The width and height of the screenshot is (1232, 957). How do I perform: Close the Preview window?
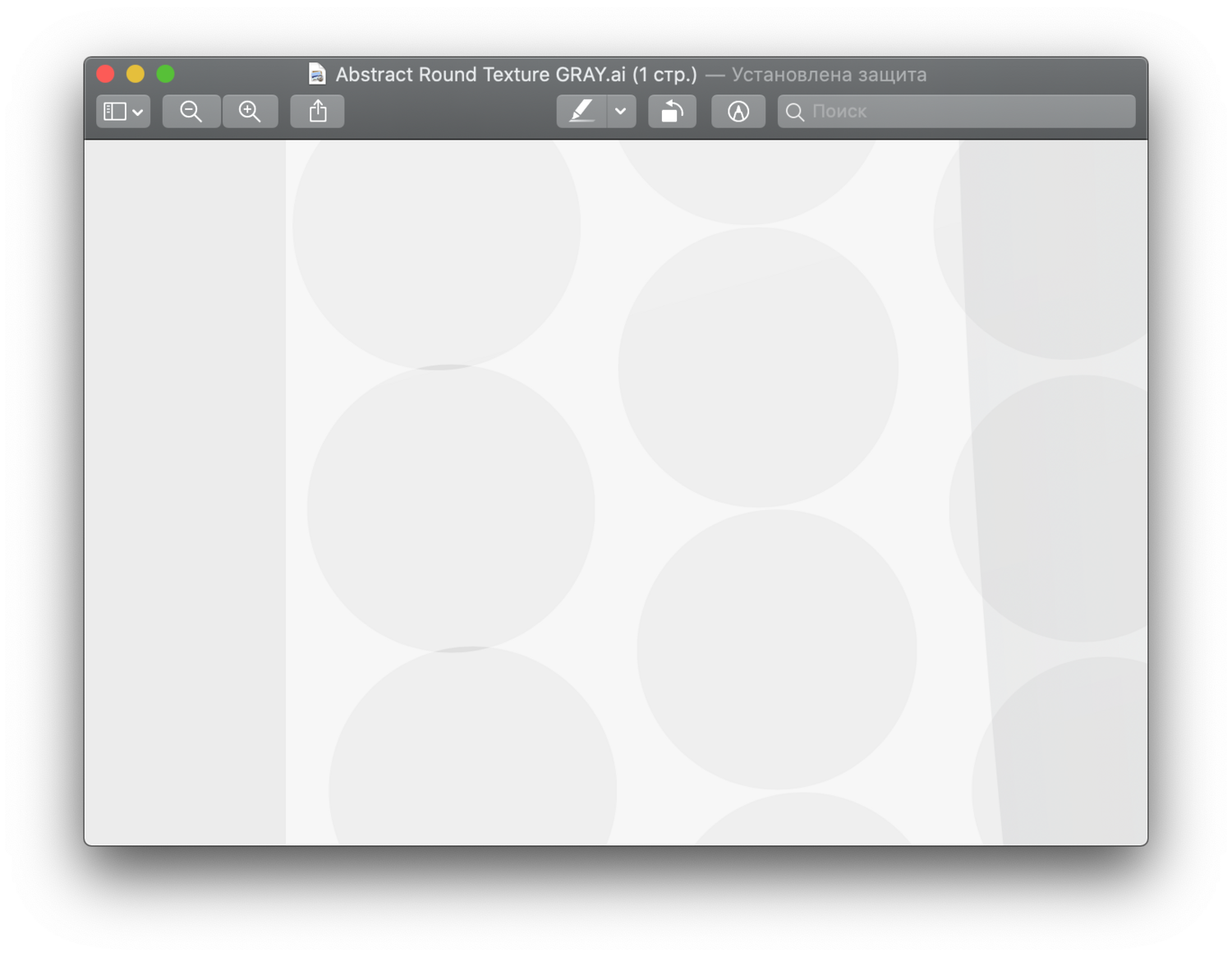(105, 74)
